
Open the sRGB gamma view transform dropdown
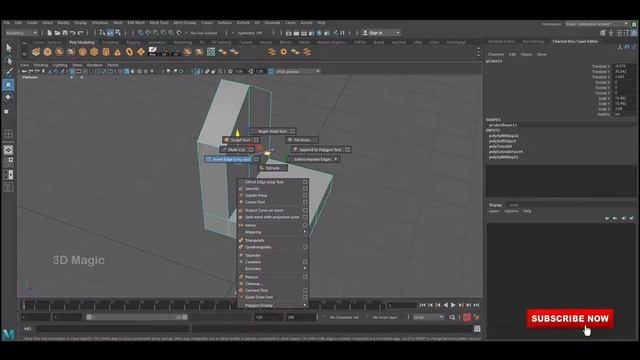[298, 71]
